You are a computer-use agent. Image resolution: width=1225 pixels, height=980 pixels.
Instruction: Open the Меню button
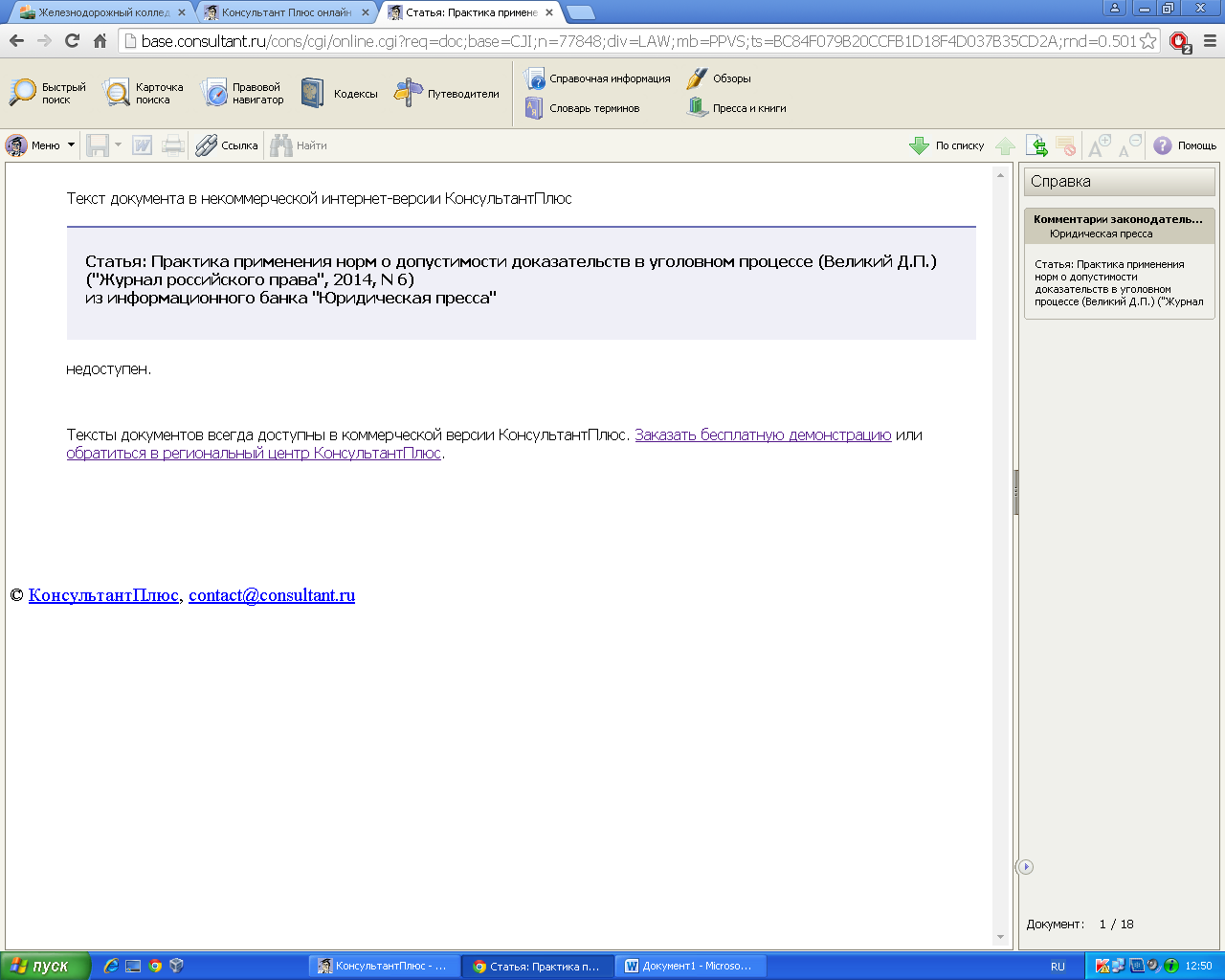[x=39, y=145]
